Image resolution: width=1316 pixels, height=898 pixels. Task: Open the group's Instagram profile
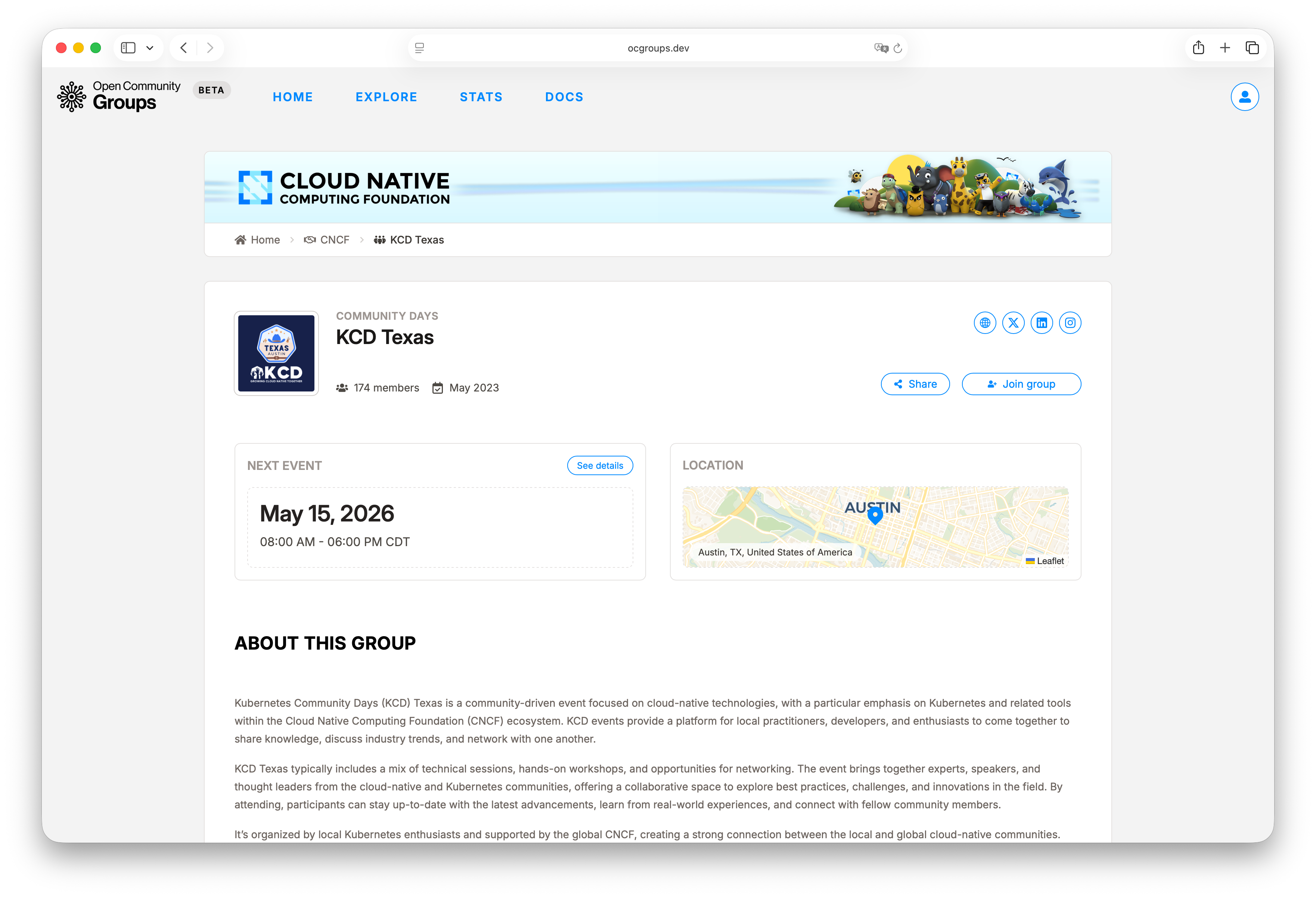click(1070, 323)
